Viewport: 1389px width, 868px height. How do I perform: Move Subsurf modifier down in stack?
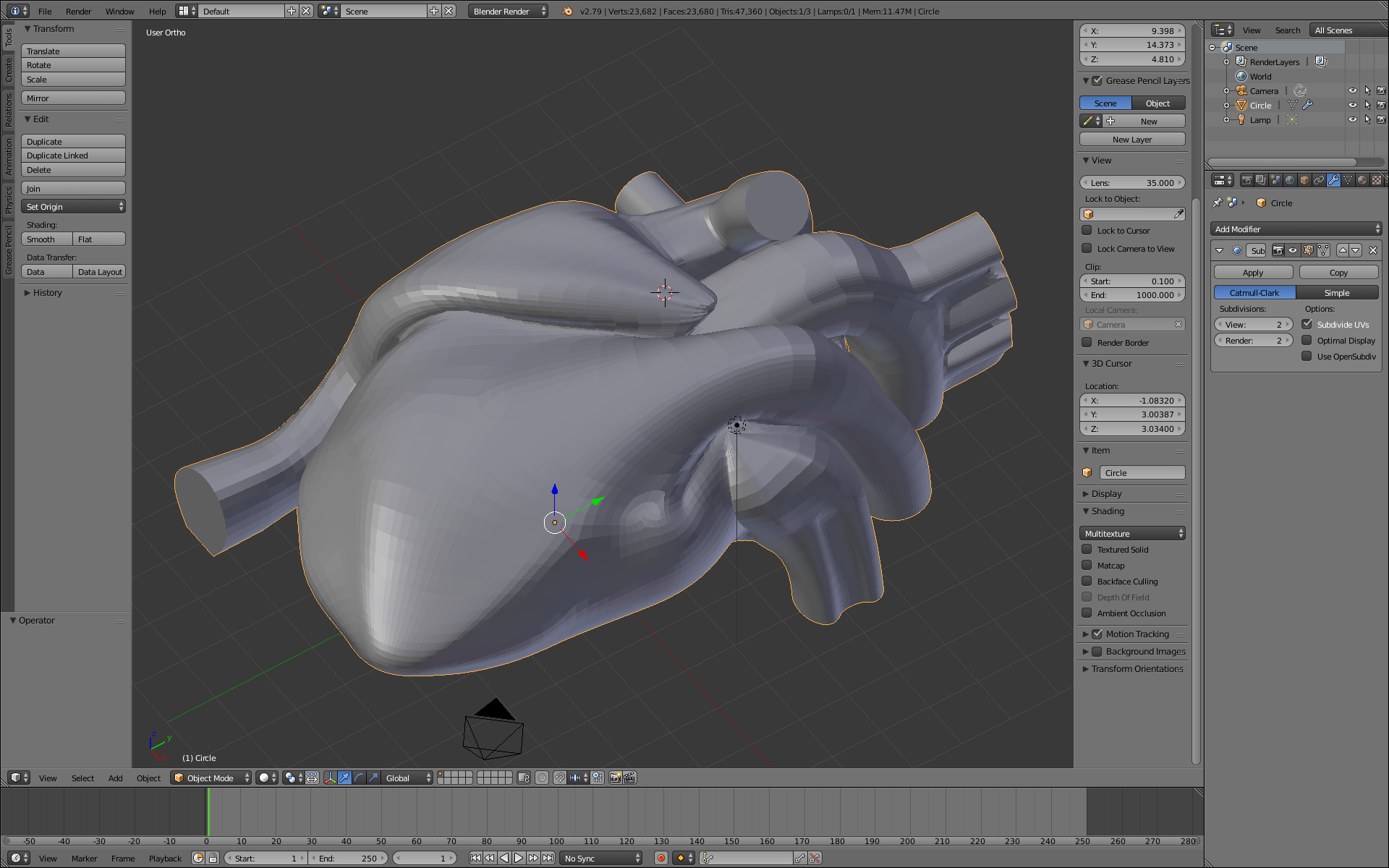(x=1356, y=250)
